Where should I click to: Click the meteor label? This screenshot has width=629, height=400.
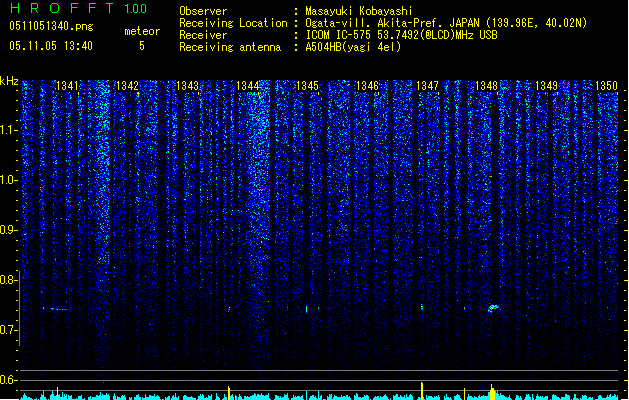(x=142, y=31)
